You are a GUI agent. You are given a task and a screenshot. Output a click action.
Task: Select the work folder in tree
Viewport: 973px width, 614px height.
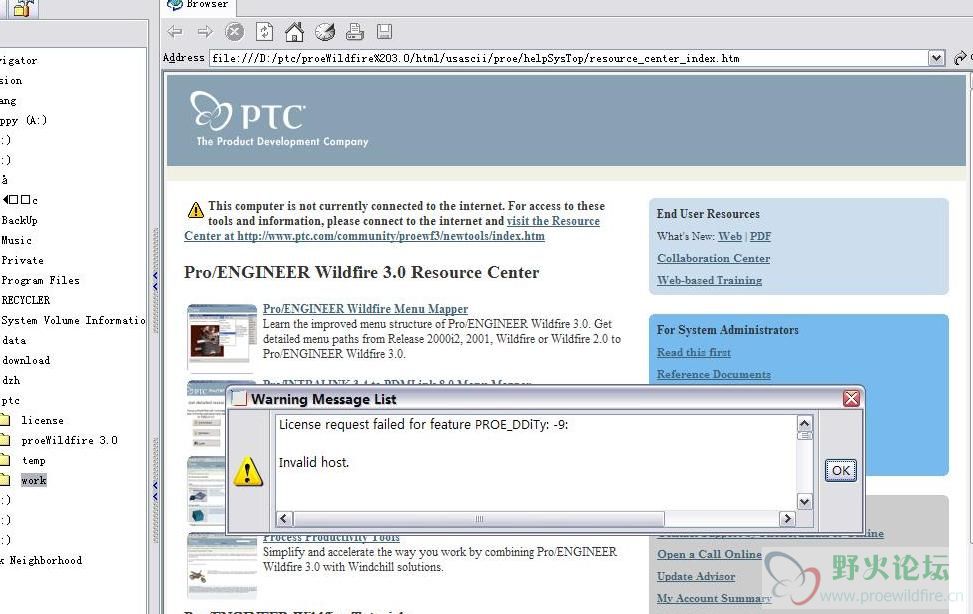[34, 481]
